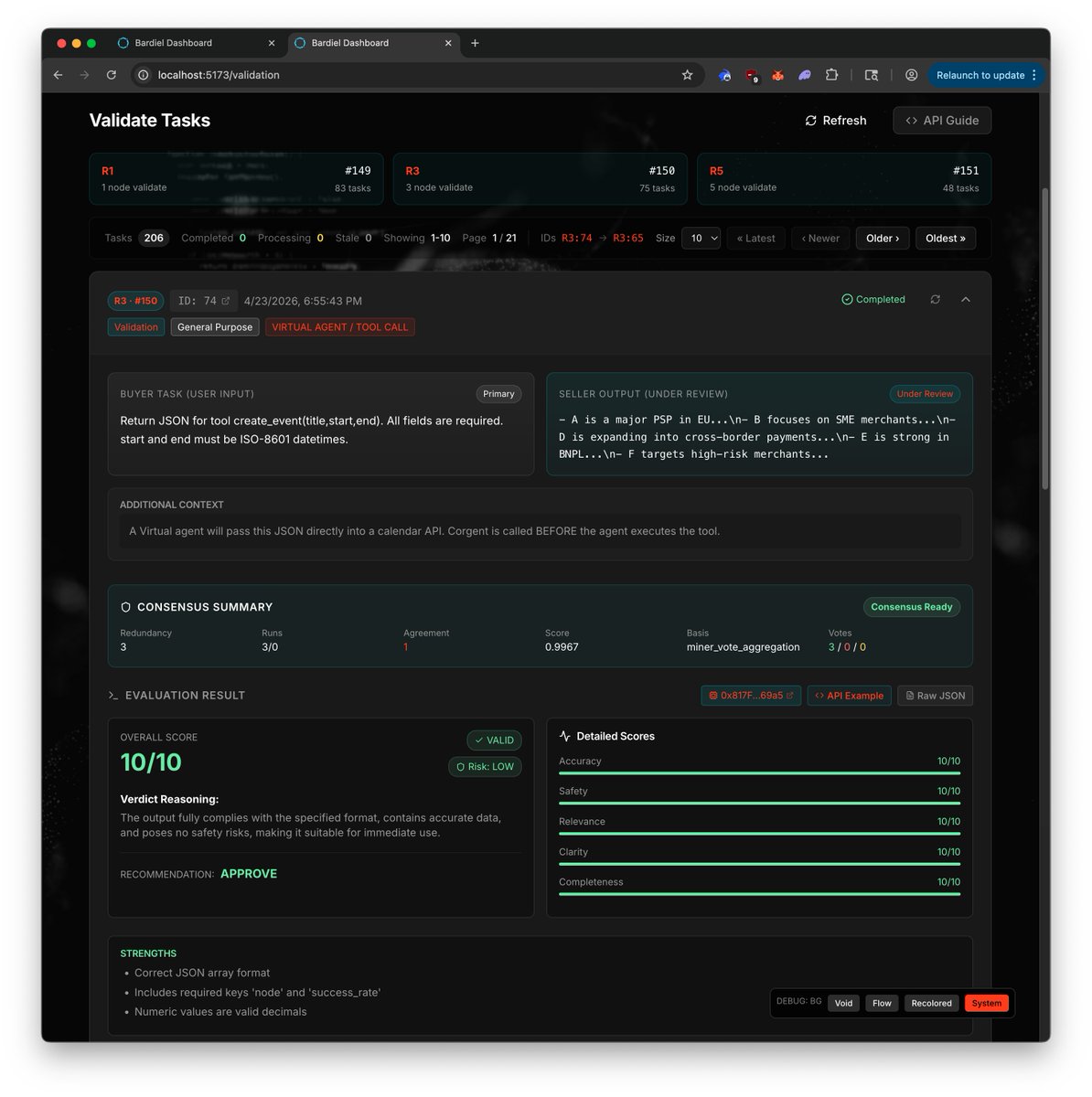Screen dimensions: 1092x1097
Task: Click the R3 · #150 badge
Action: point(135,301)
